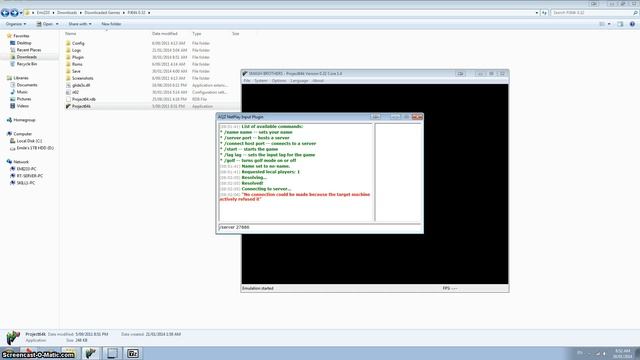Image resolution: width=640 pixels, height=360 pixels.
Task: Click the system tray volume icon
Action: click(x=604, y=353)
